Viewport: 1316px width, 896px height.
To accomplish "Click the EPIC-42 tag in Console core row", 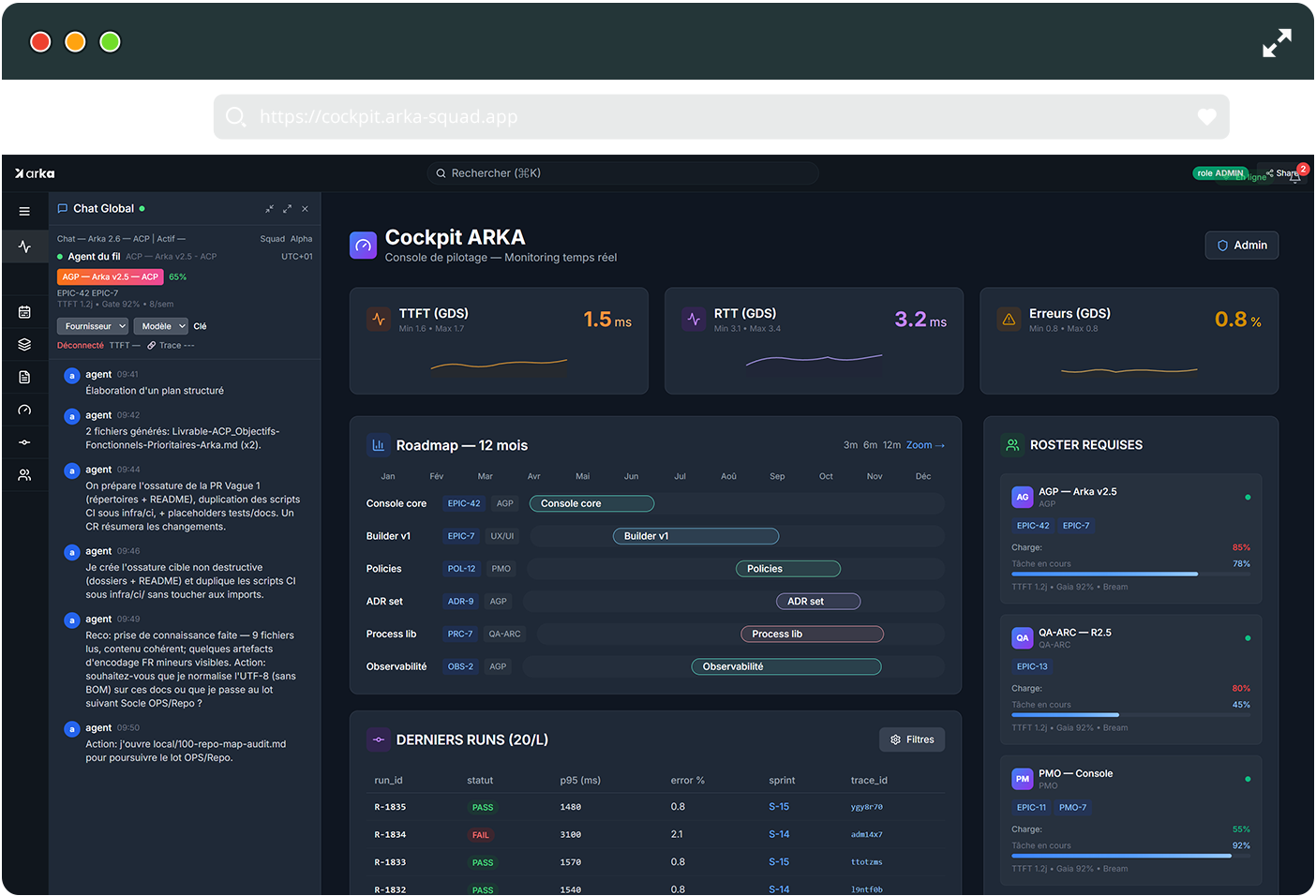I will [464, 503].
